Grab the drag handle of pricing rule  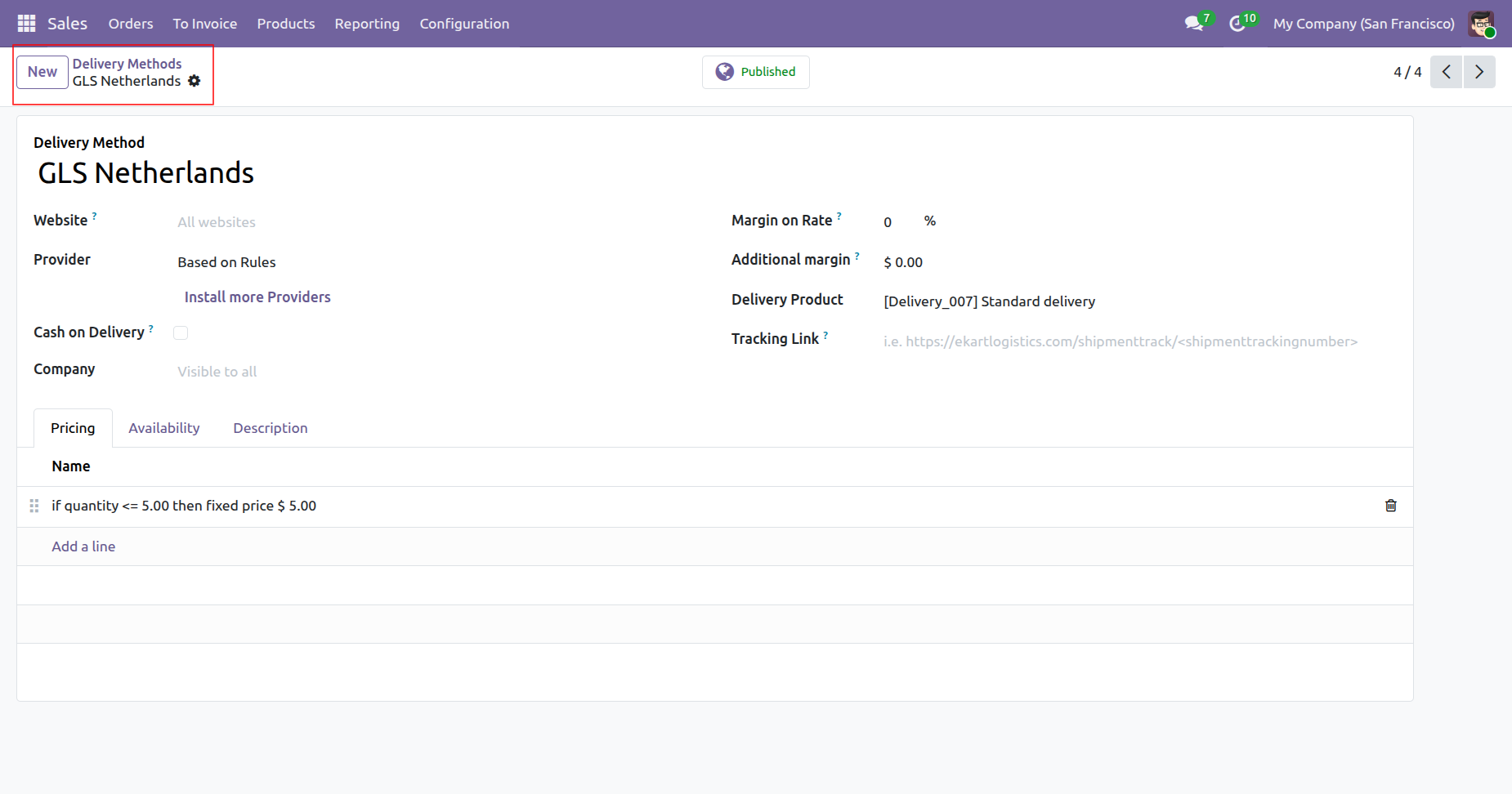[x=34, y=506]
